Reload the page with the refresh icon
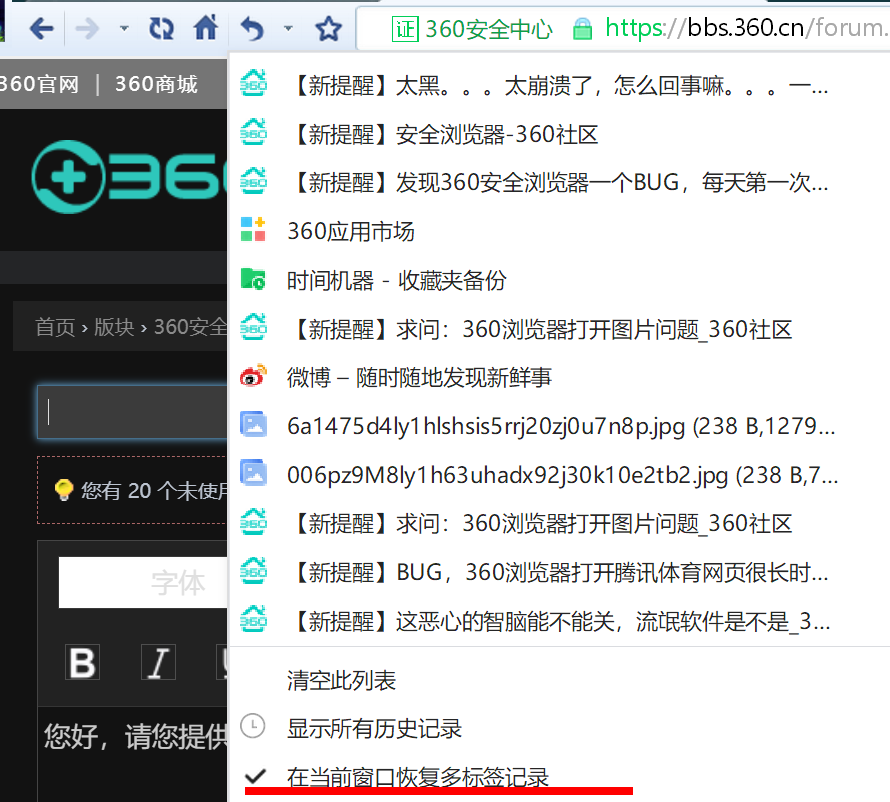The image size is (890, 802). (x=161, y=28)
